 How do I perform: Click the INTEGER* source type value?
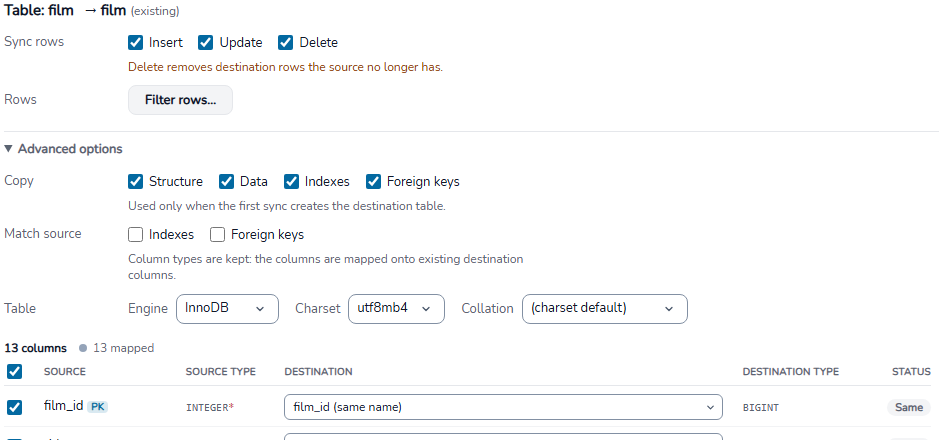click(210, 408)
